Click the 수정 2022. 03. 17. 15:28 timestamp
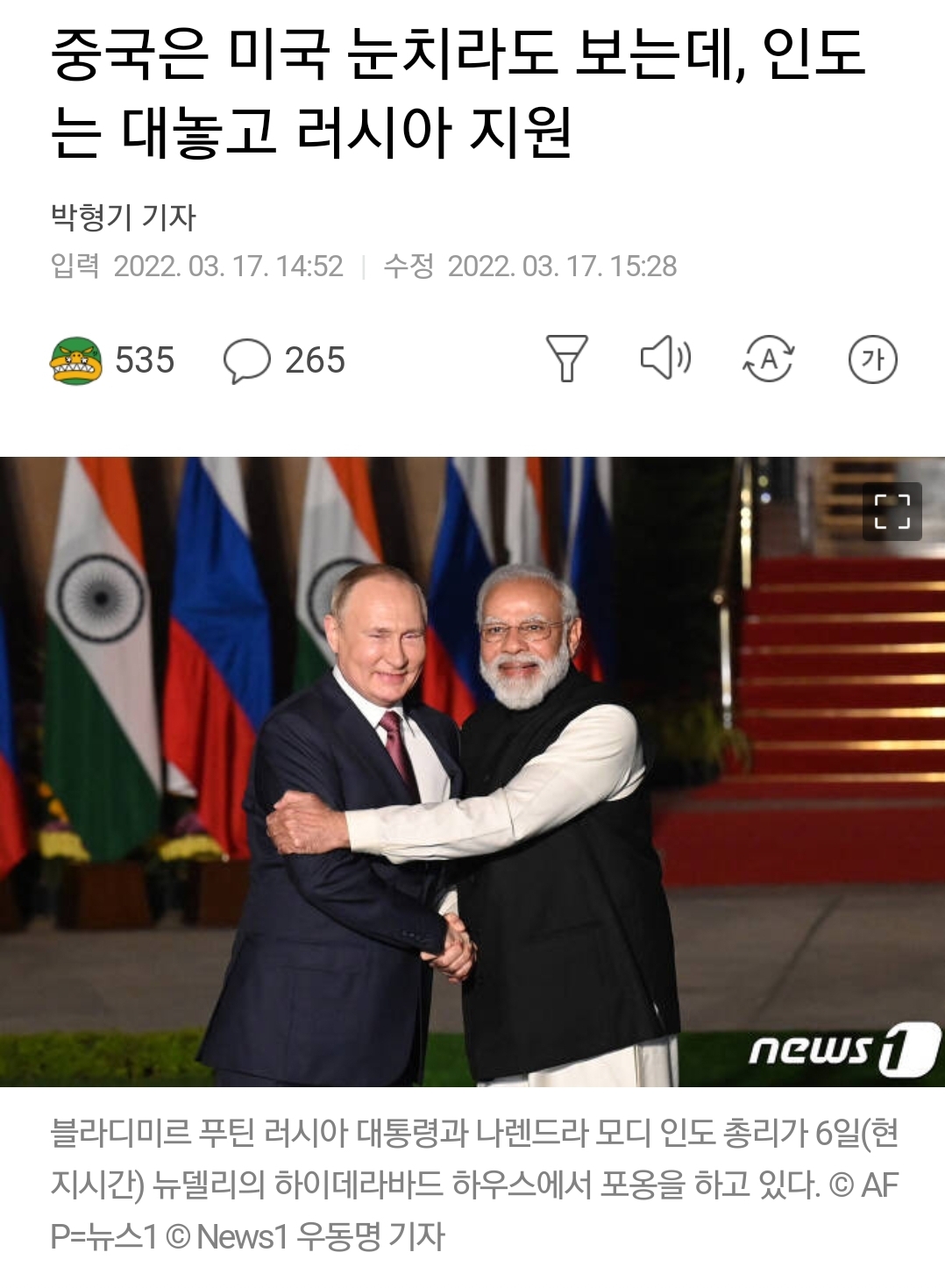Image resolution: width=945 pixels, height=1288 pixels. pos(530,266)
